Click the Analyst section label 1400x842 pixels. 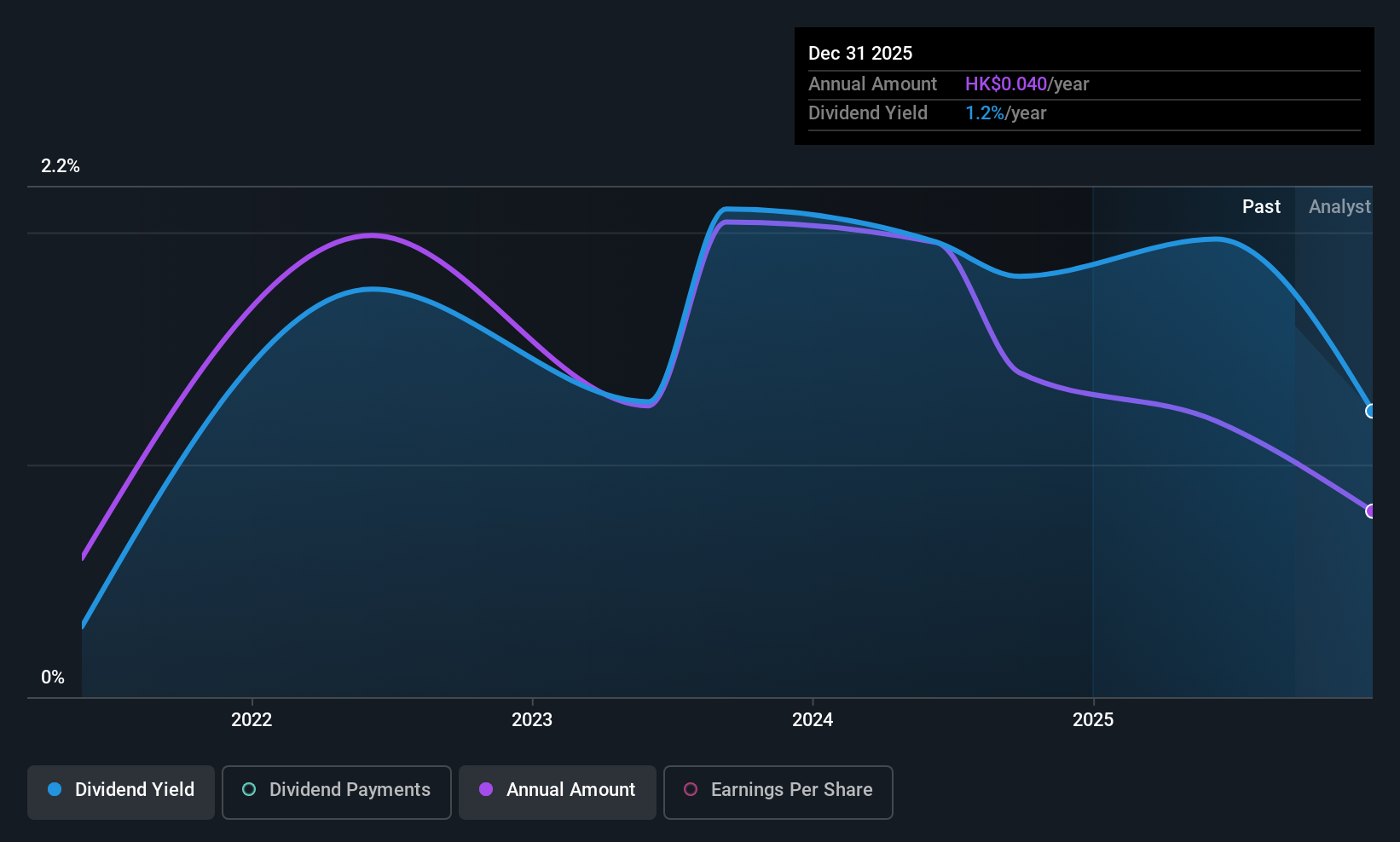point(1339,206)
